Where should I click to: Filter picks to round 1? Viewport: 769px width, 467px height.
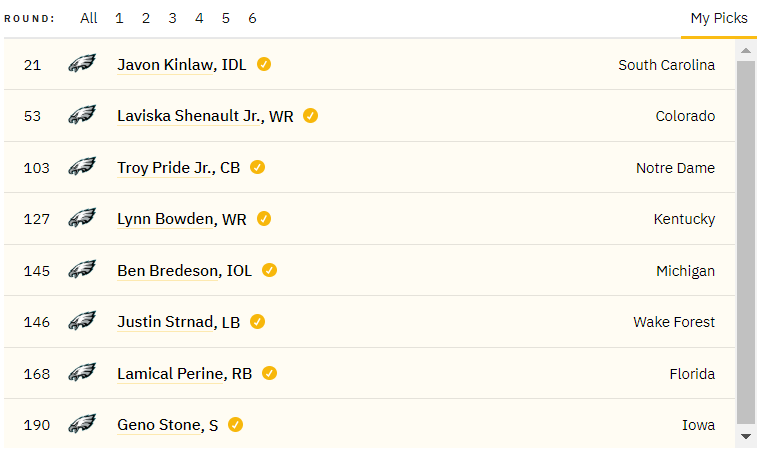click(119, 18)
